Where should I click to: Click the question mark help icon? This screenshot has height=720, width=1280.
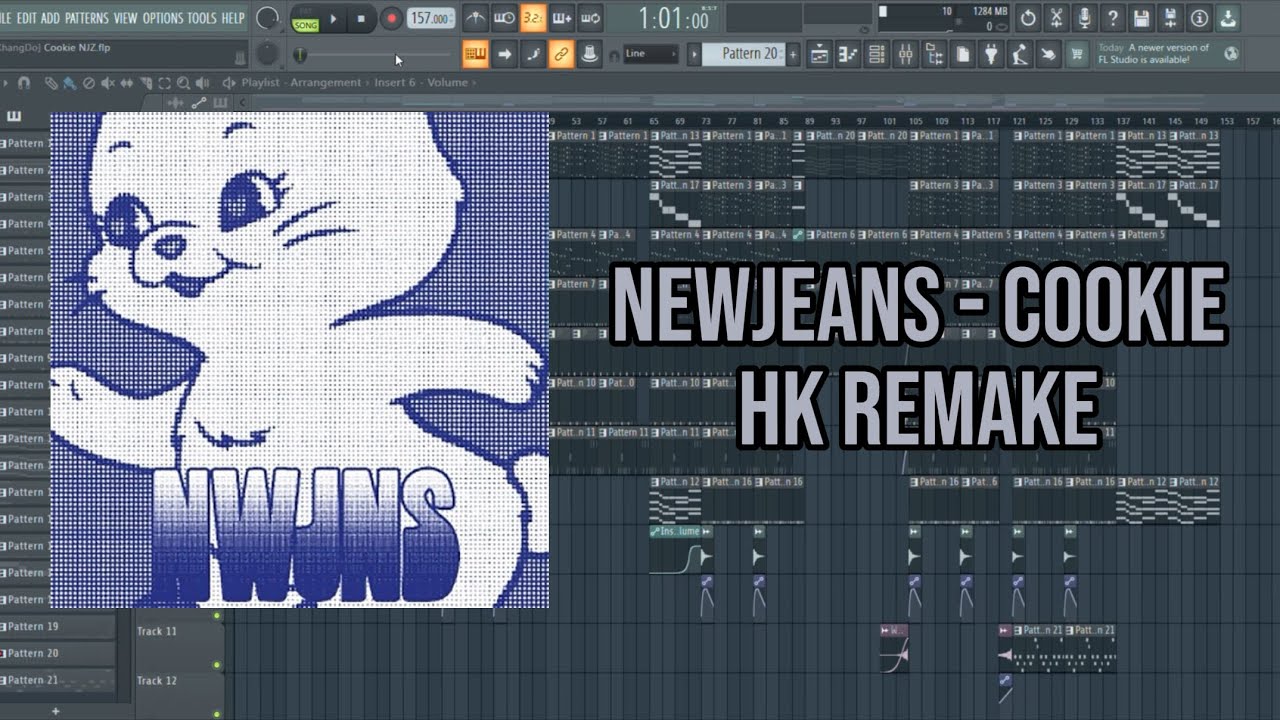tap(1113, 18)
